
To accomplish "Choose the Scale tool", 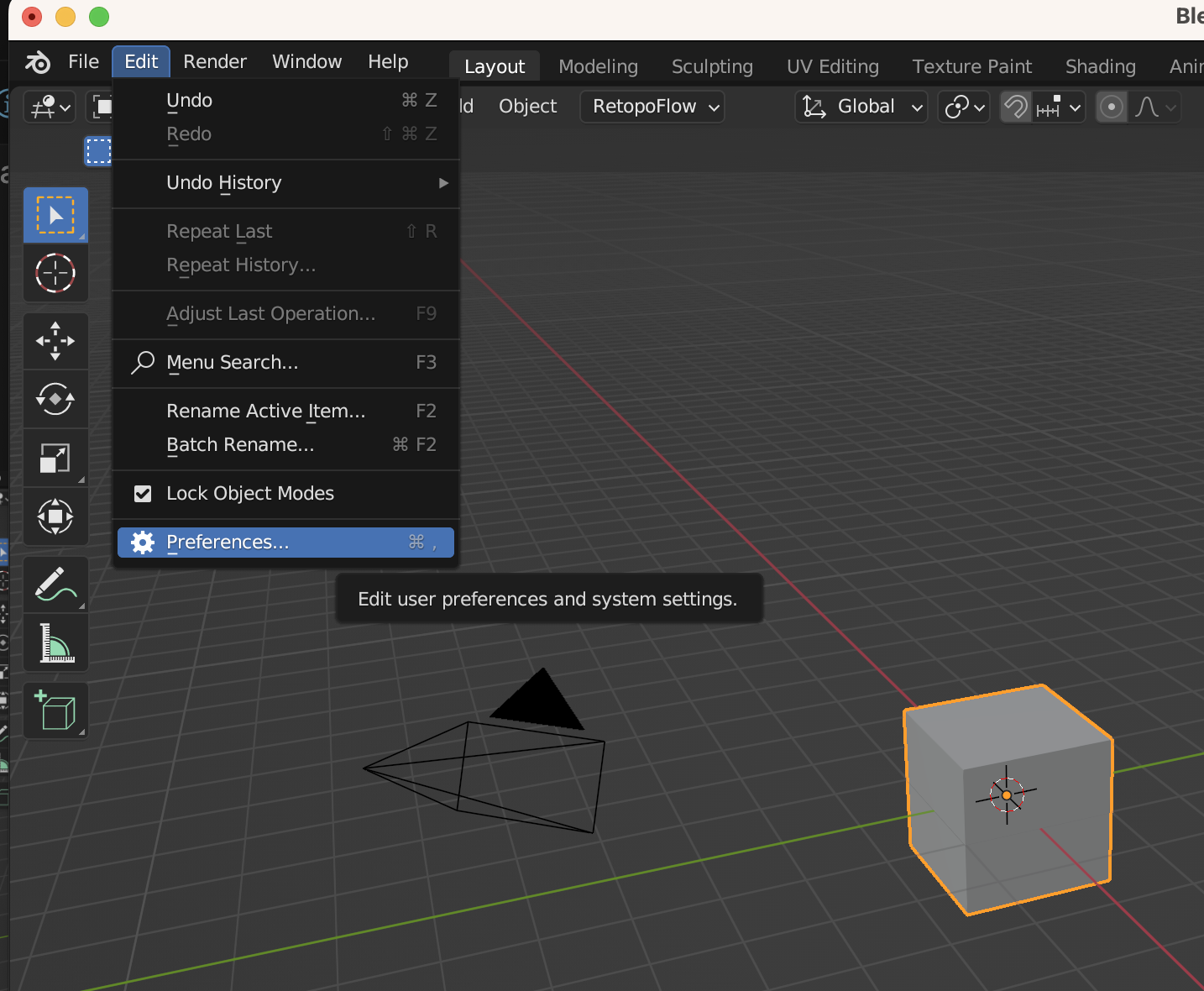I will [55, 458].
